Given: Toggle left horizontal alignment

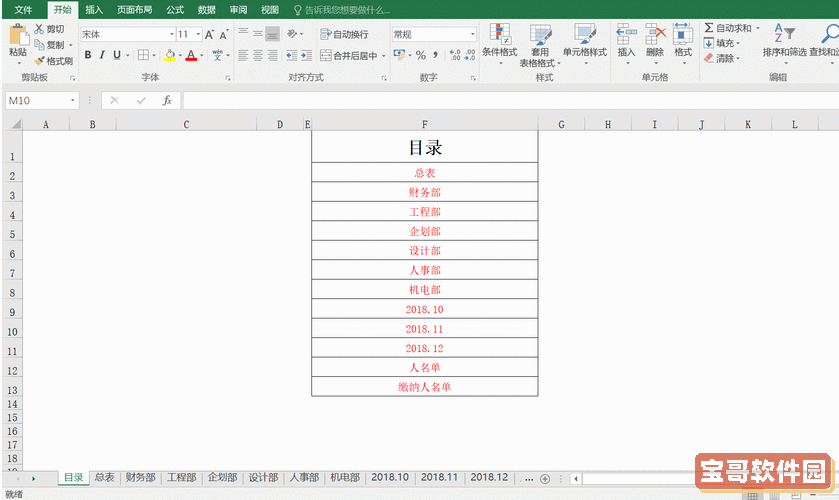Looking at the screenshot, I should (x=243, y=55).
